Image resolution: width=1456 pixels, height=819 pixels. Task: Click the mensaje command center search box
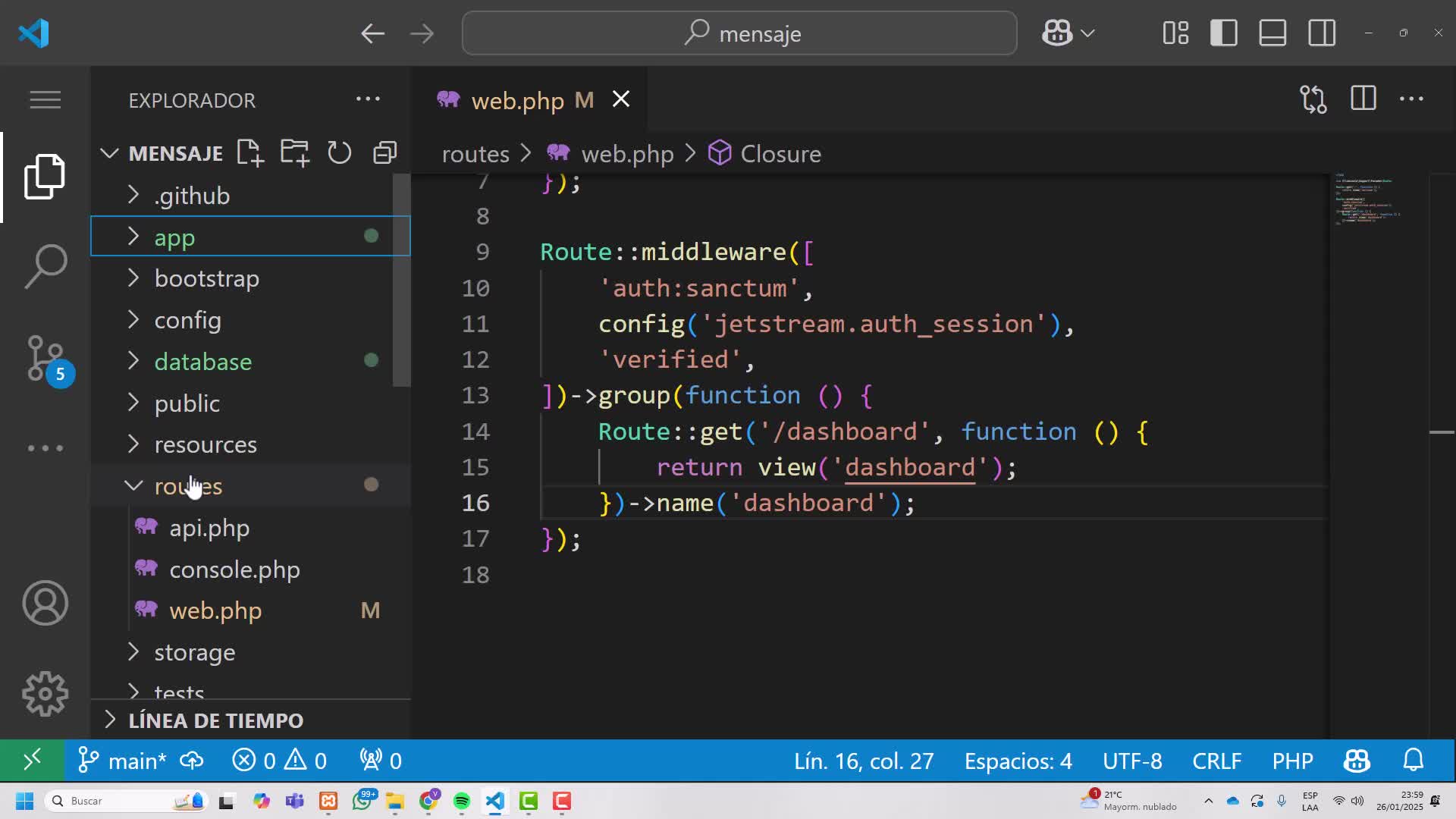(x=739, y=33)
